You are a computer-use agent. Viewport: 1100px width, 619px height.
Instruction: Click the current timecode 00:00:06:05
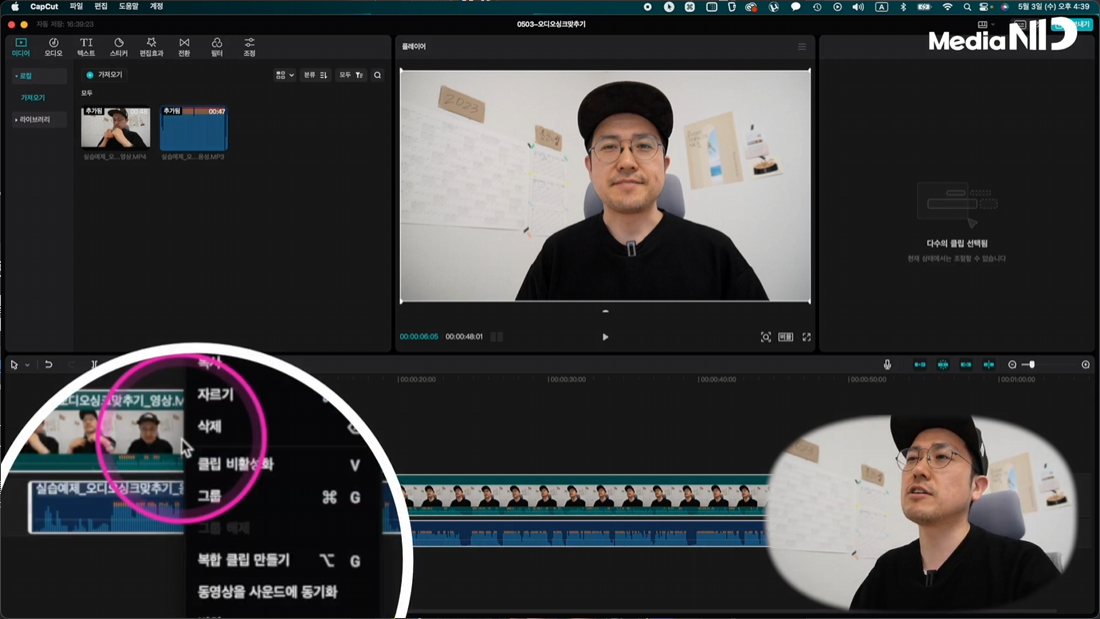tap(419, 337)
